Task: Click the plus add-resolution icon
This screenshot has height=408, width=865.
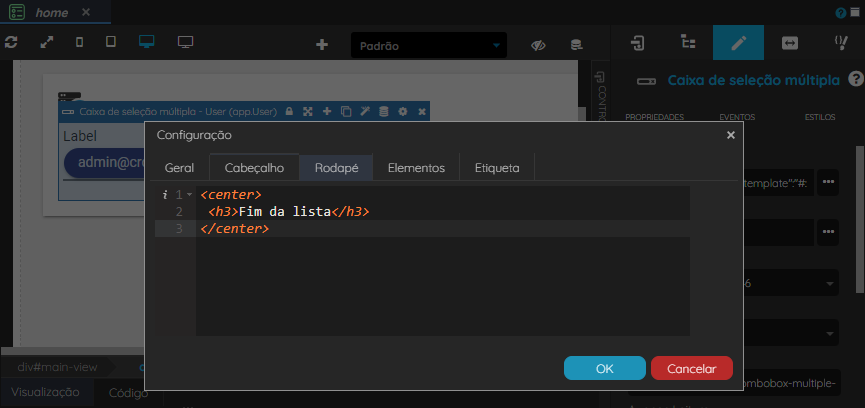Action: click(x=322, y=45)
